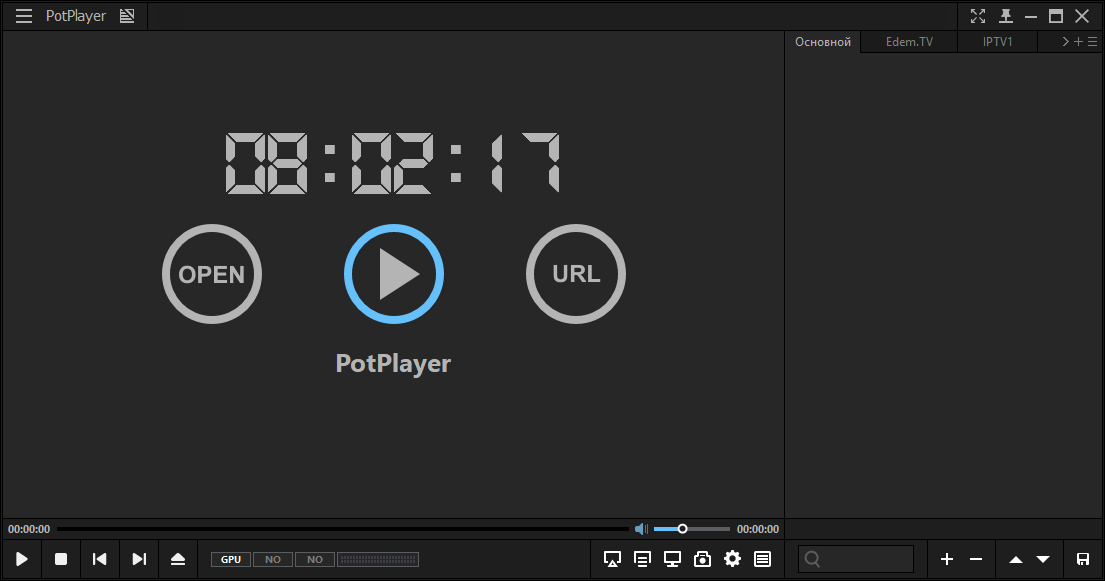This screenshot has width=1105, height=581.
Task: Click the URL circle button
Action: pyautogui.click(x=576, y=274)
